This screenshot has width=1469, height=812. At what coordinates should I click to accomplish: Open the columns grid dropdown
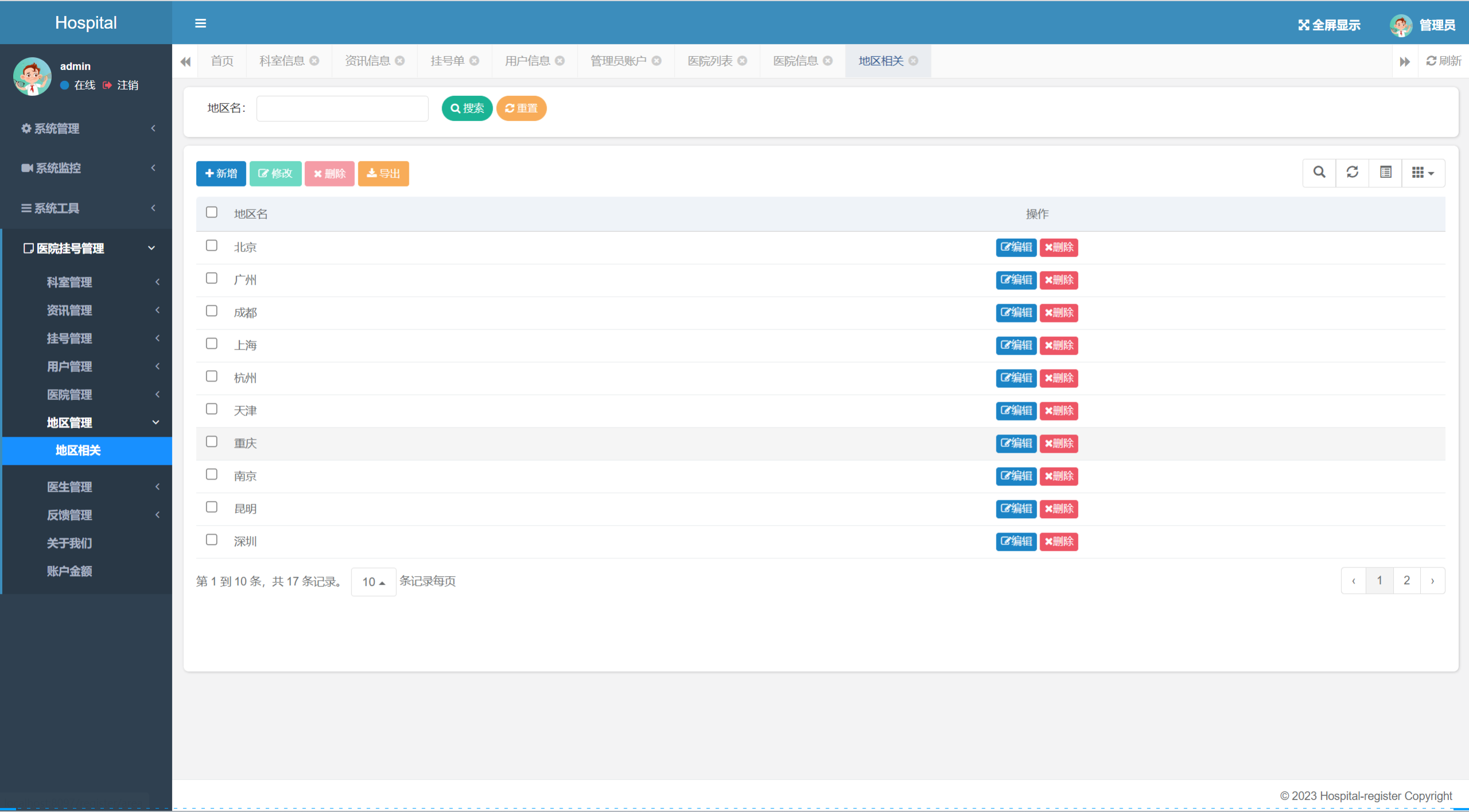pos(1423,173)
